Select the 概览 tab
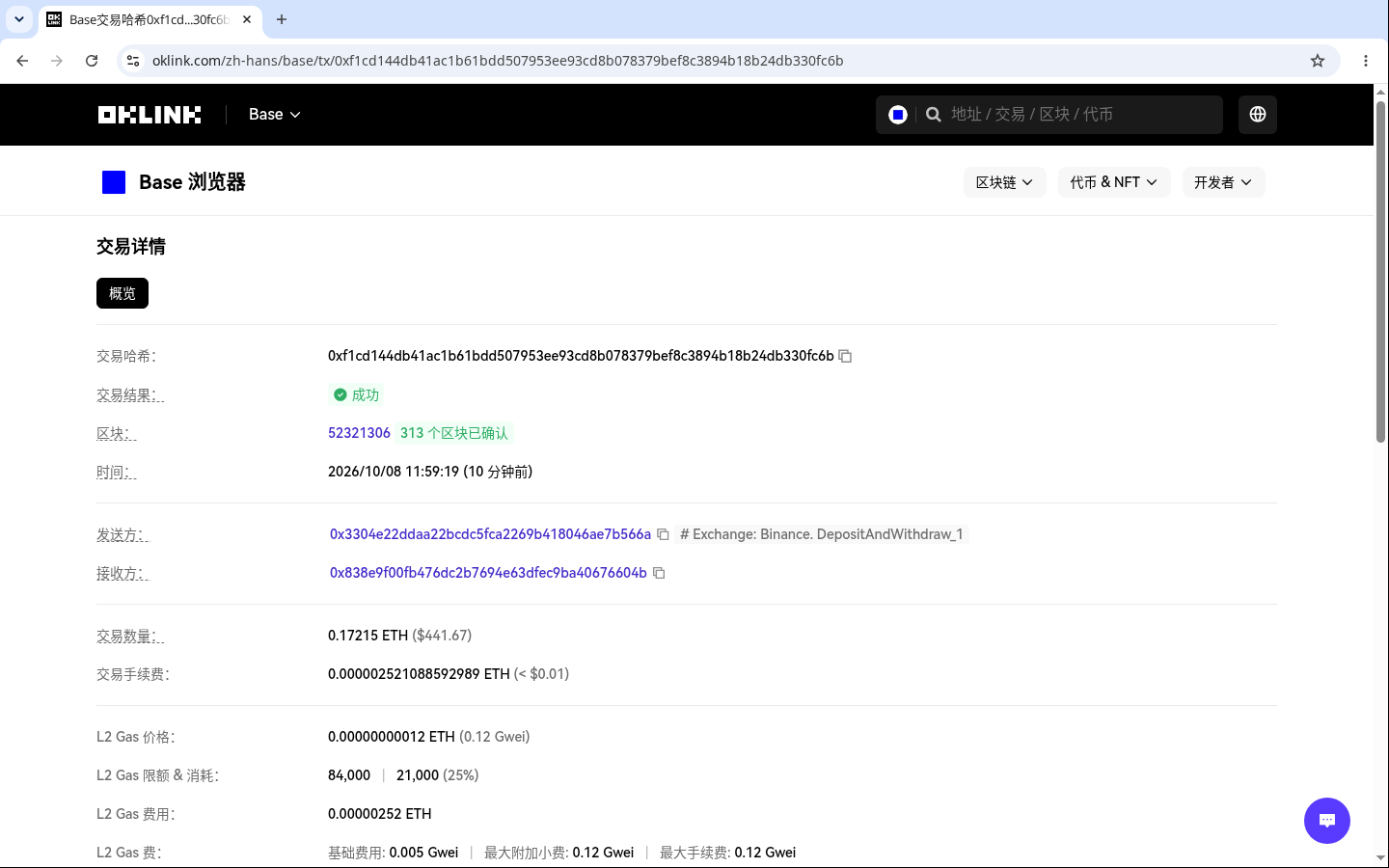The height and width of the screenshot is (868, 1389). (123, 293)
